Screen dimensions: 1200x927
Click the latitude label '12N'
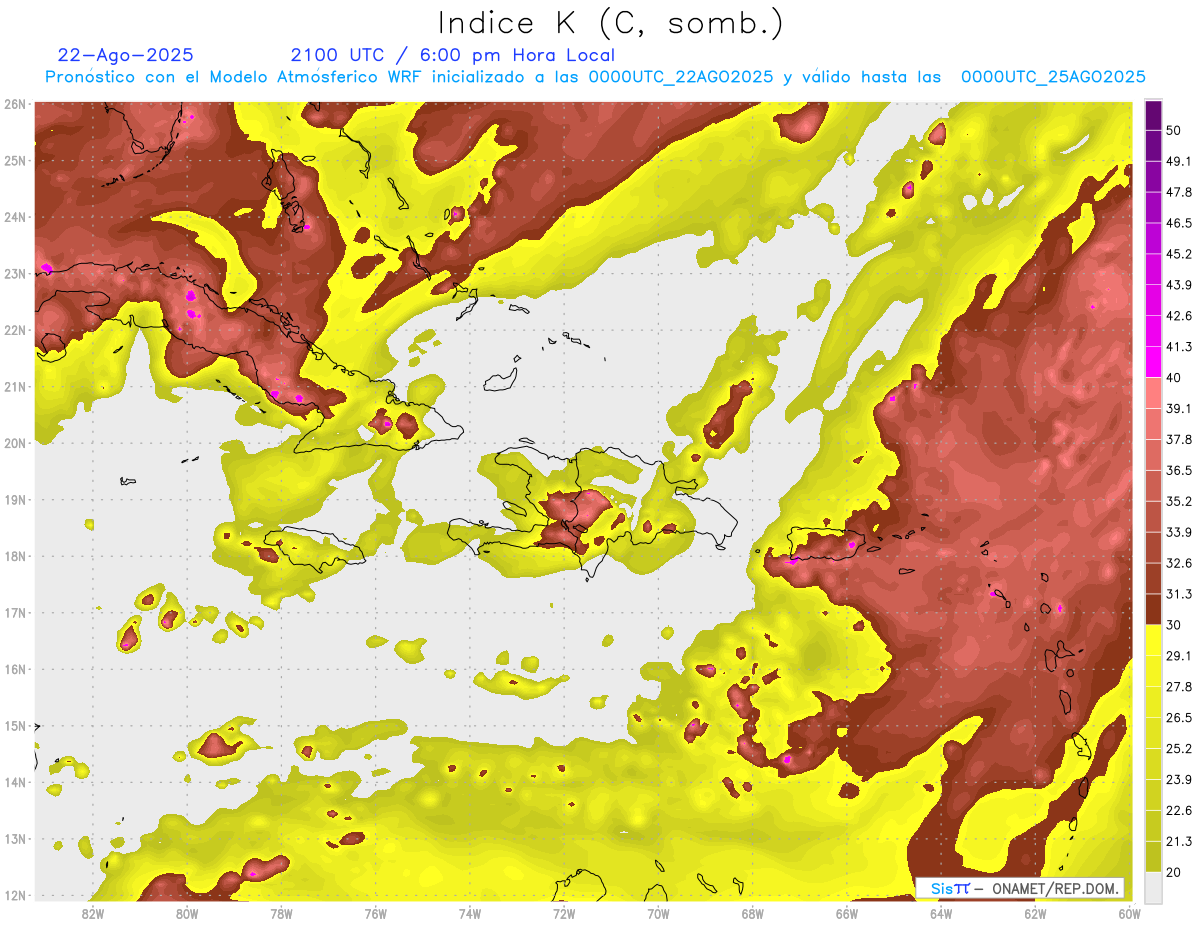tap(15, 895)
